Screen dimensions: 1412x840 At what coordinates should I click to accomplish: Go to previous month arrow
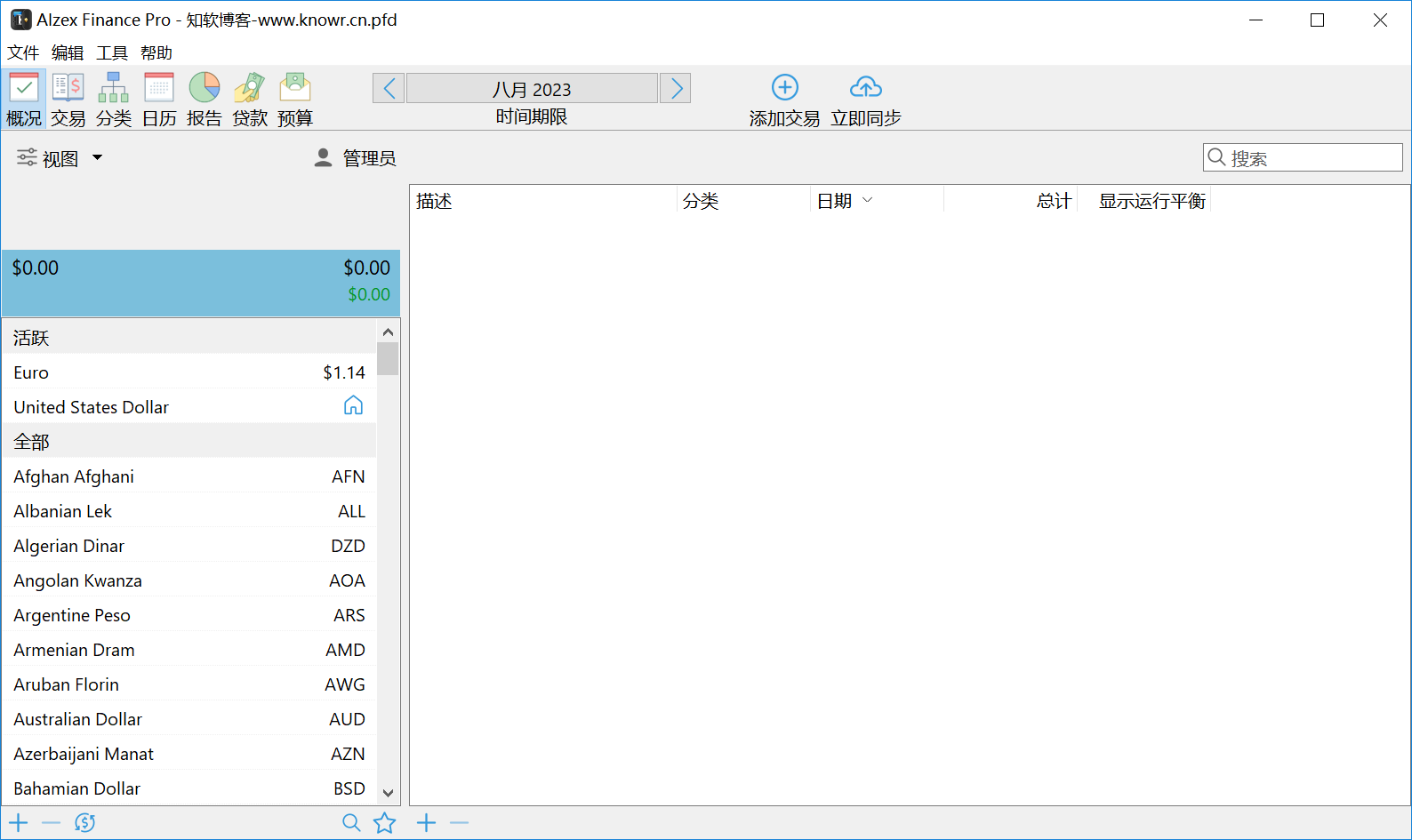click(389, 88)
